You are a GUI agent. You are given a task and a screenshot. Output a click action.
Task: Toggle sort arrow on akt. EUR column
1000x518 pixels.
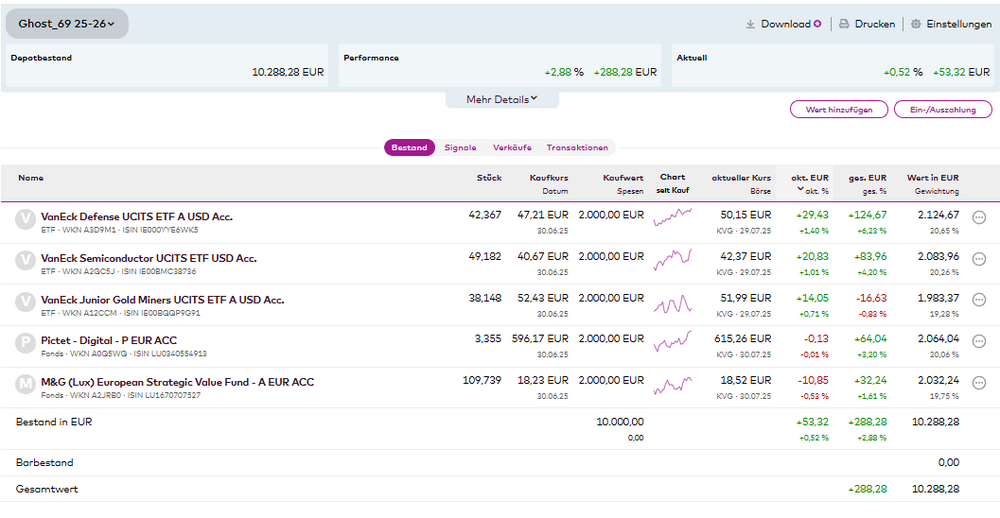click(799, 189)
